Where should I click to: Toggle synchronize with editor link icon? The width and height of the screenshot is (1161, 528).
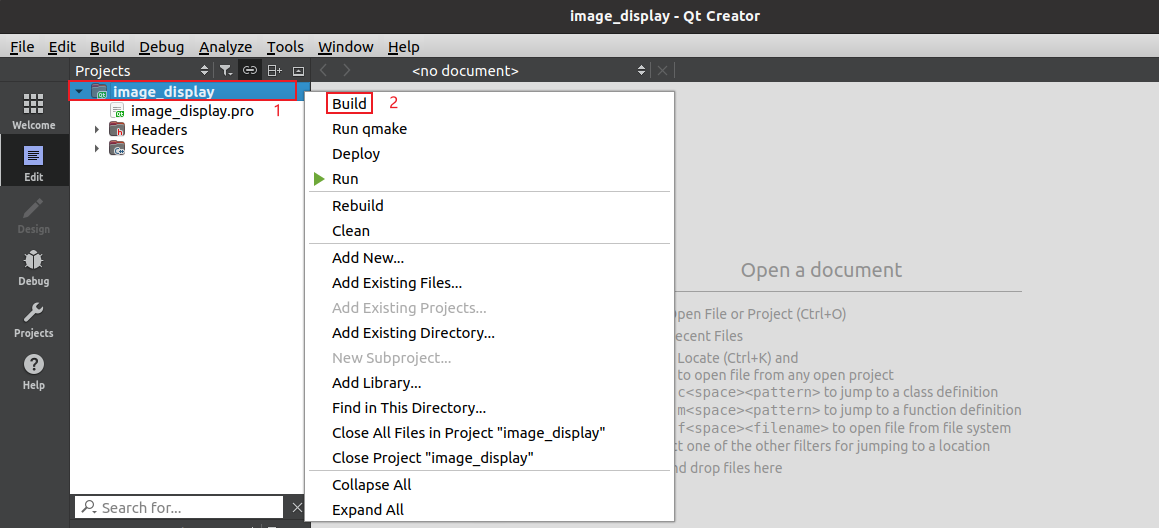[250, 70]
